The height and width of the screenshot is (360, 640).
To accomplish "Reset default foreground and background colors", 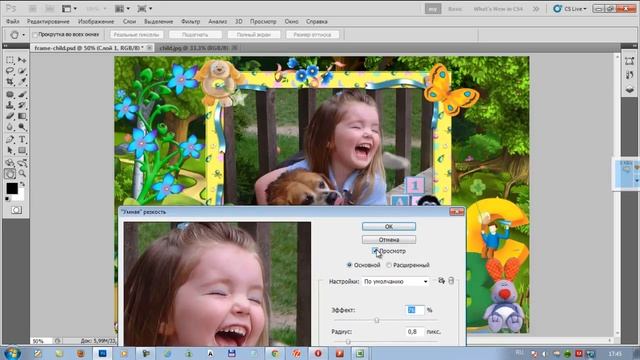I will click(8, 199).
